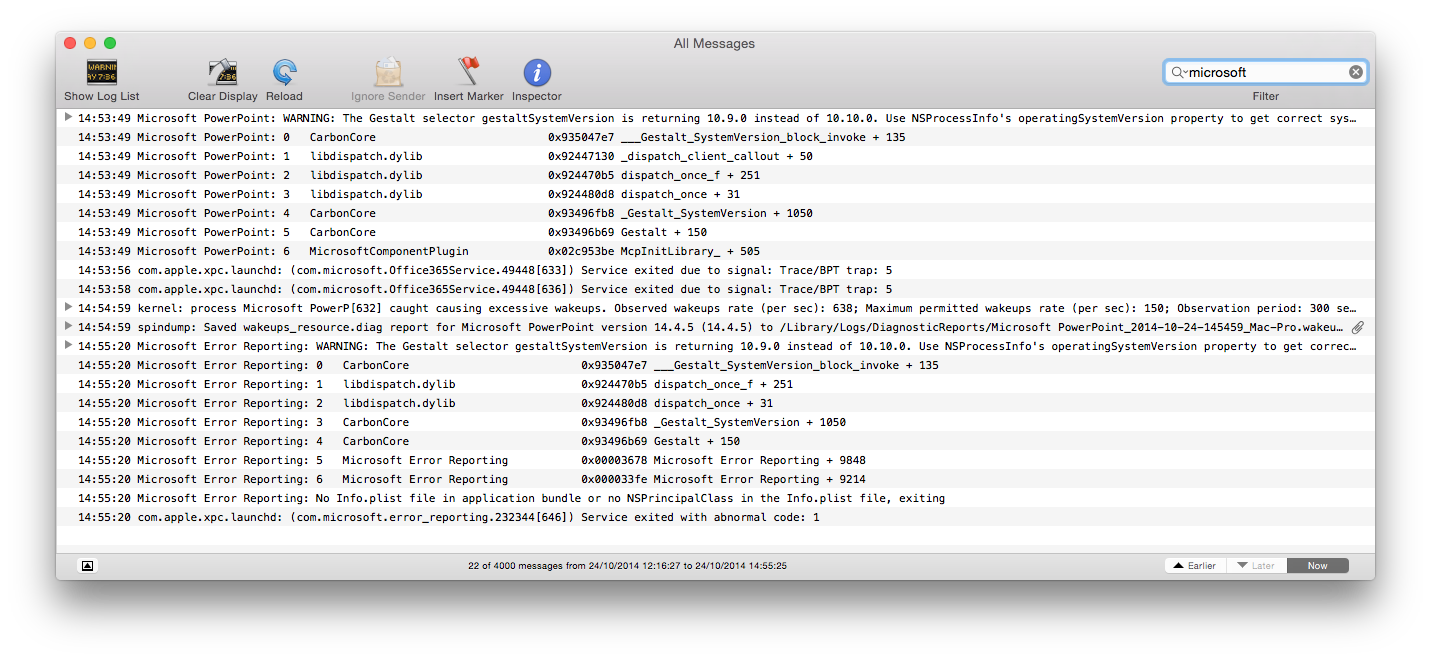
Task: Show earlier messages
Action: pyautogui.click(x=1195, y=566)
